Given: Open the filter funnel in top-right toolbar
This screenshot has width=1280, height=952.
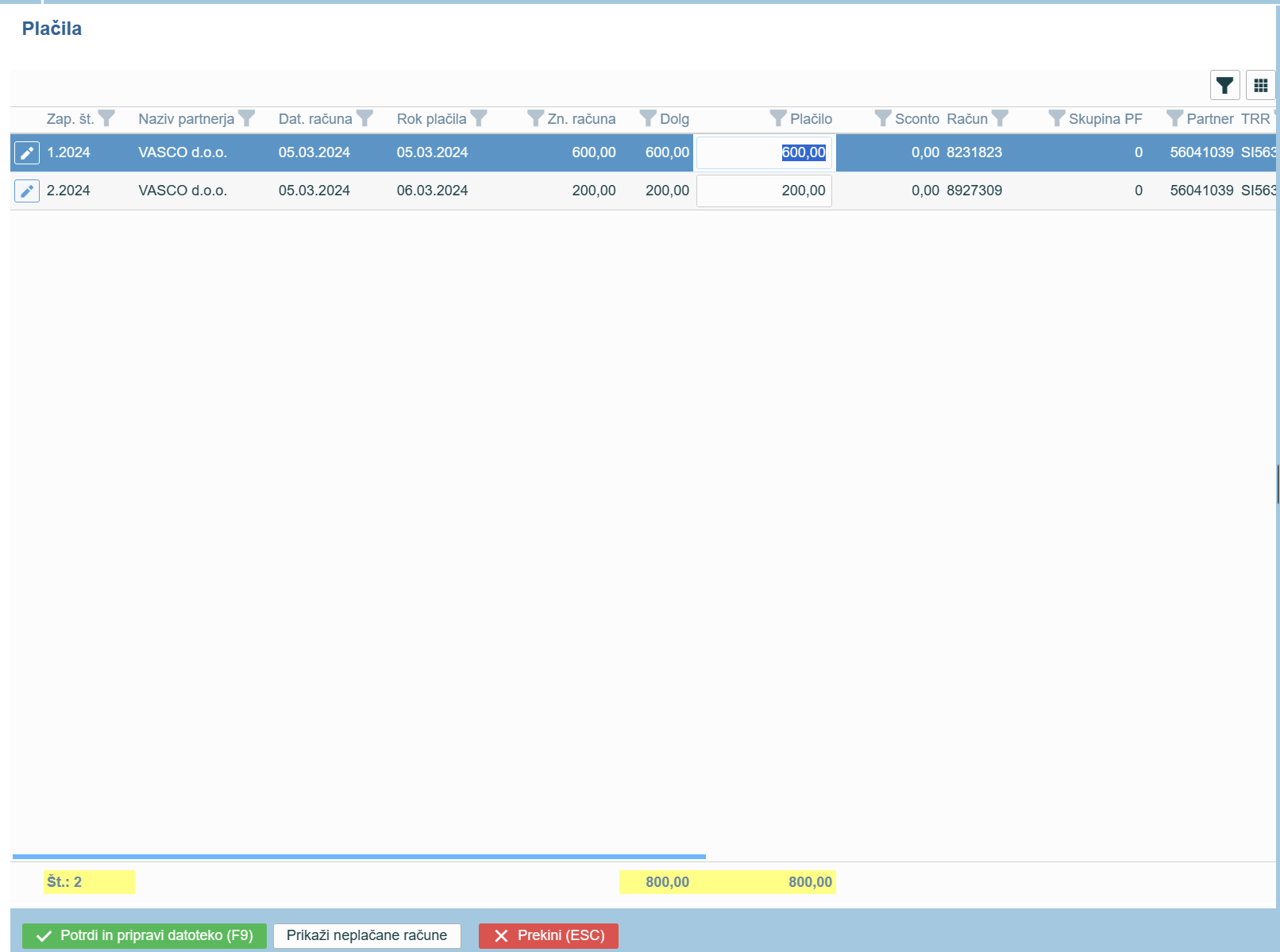Looking at the screenshot, I should point(1224,85).
